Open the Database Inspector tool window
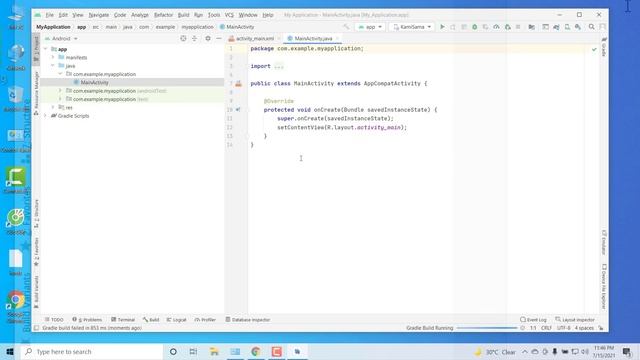The height and width of the screenshot is (360, 640). pyautogui.click(x=248, y=320)
